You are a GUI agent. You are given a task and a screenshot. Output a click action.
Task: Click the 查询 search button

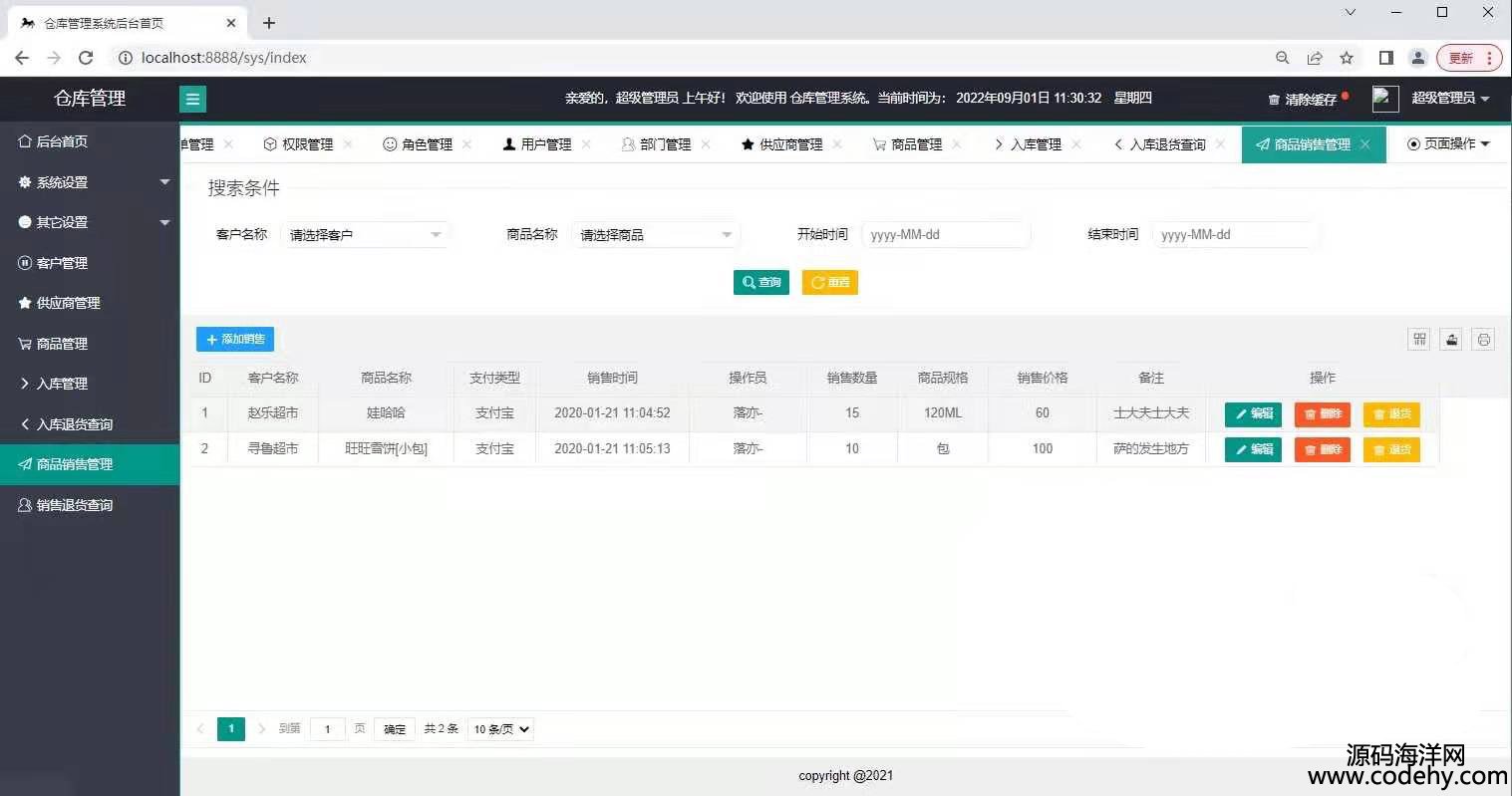click(761, 283)
